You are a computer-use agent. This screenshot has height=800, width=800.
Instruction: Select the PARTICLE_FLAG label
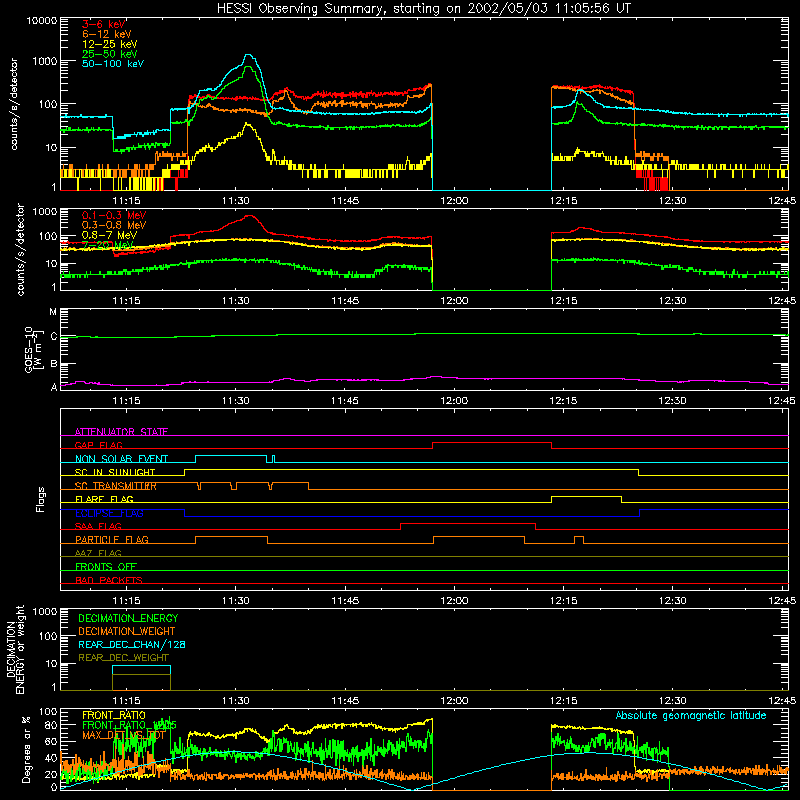(x=112, y=539)
